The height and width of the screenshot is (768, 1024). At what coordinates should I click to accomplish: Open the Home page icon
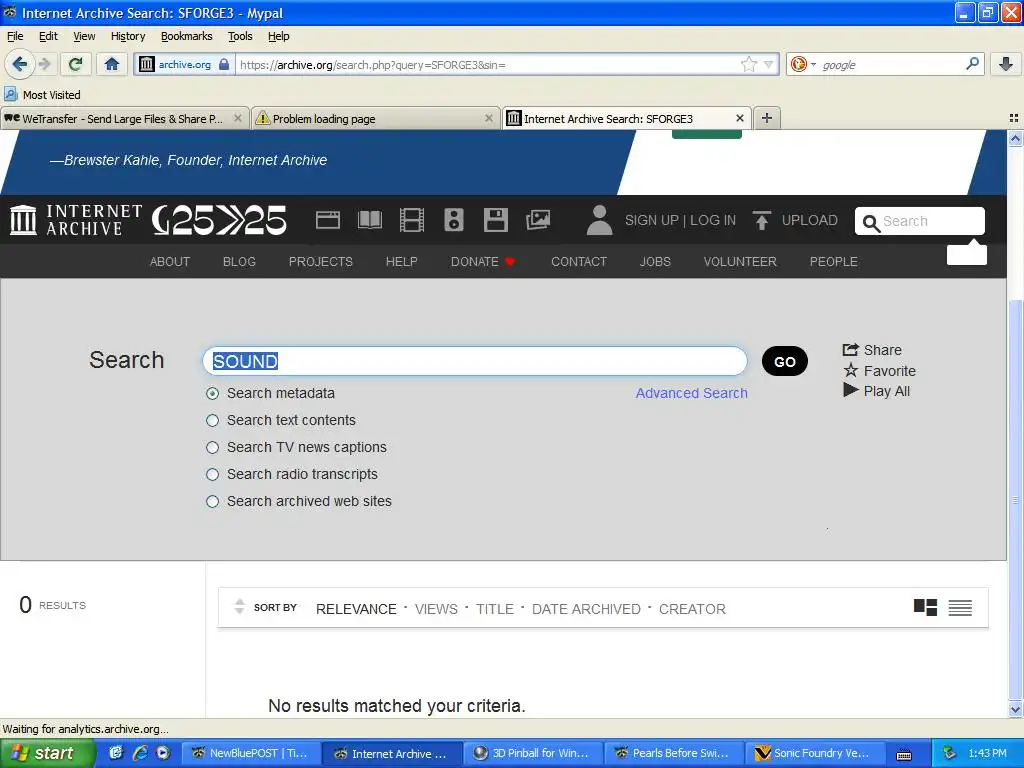coord(112,64)
